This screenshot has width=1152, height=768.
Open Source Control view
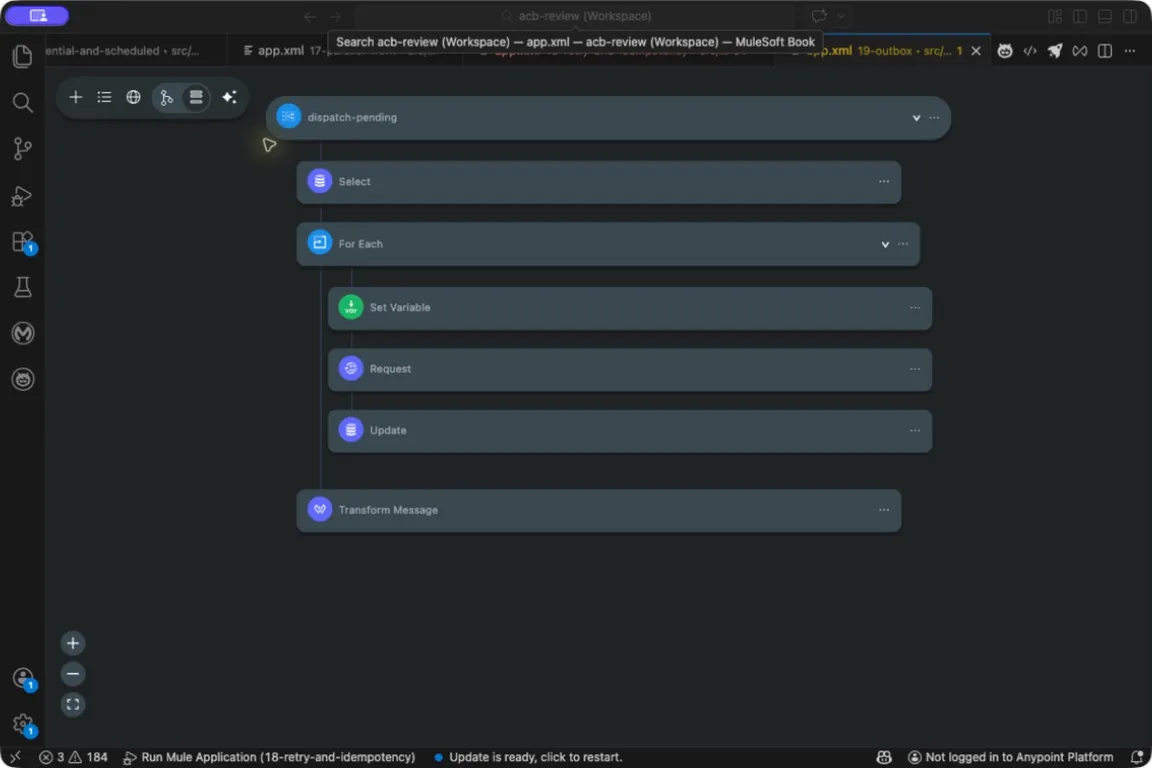coord(23,148)
